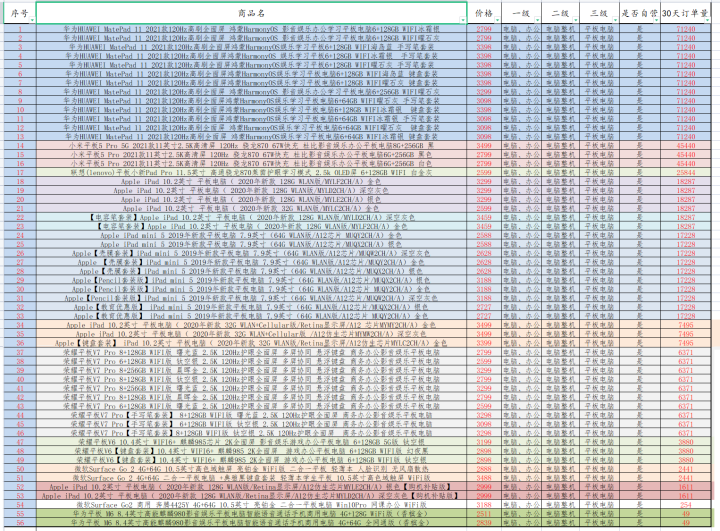Select the 一级 header cell text

(521, 13)
